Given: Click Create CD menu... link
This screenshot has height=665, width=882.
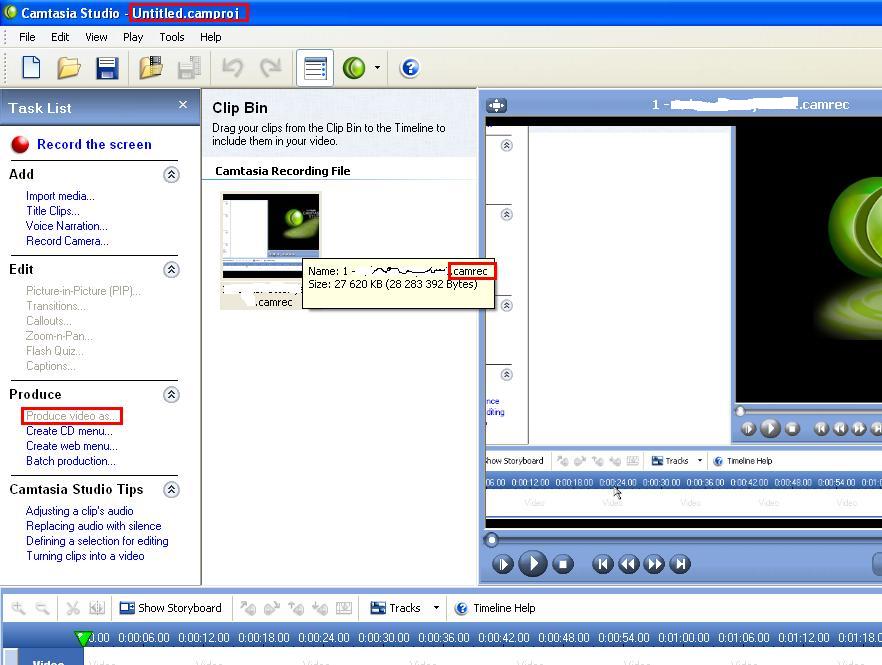Looking at the screenshot, I should 69,431.
